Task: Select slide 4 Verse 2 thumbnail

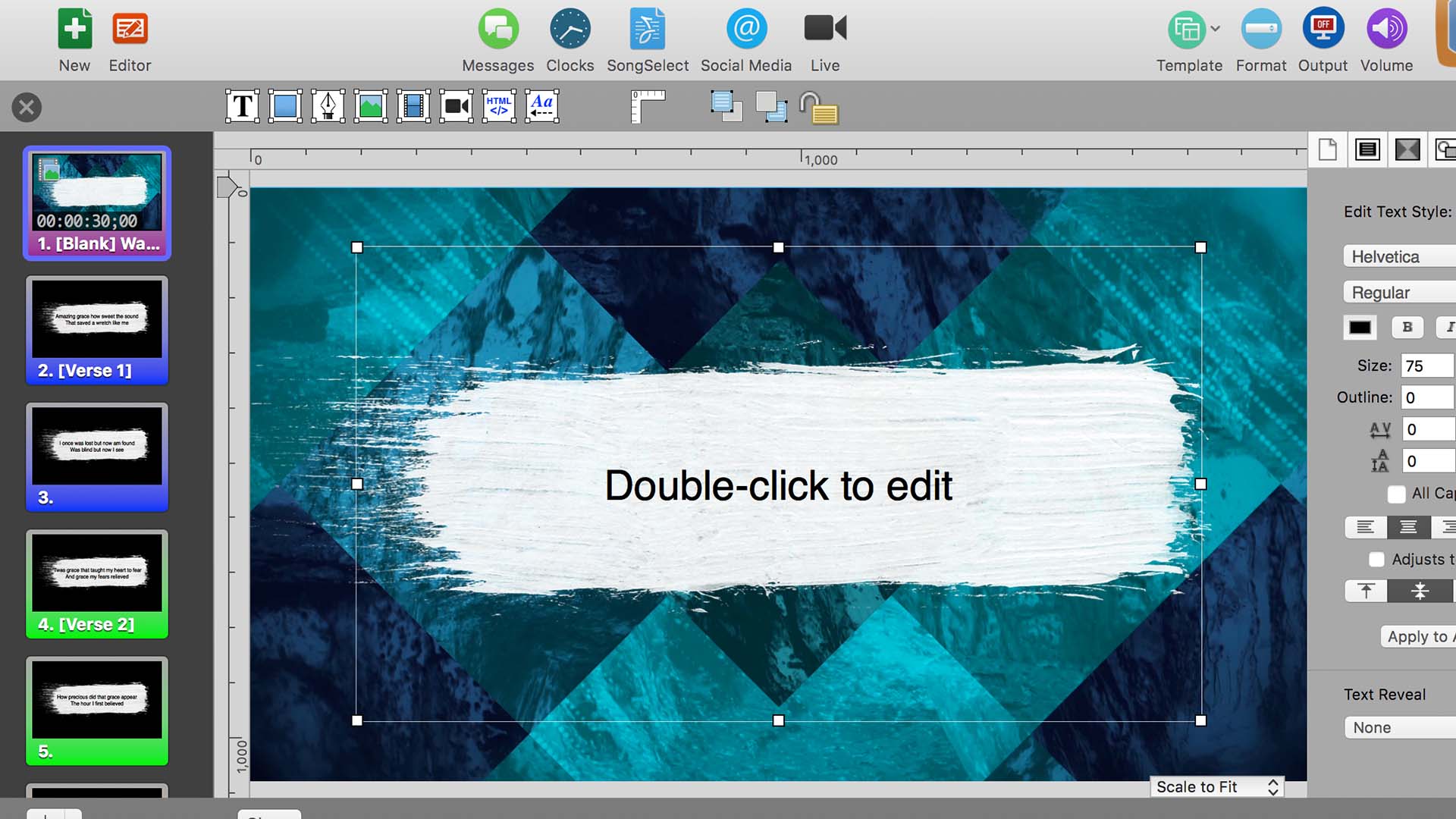Action: pyautogui.click(x=97, y=584)
